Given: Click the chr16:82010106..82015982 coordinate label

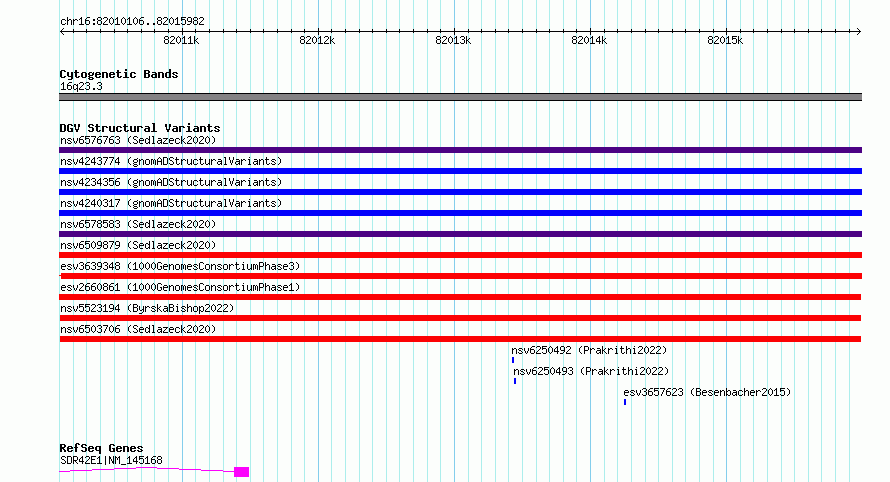Looking at the screenshot, I should click(132, 21).
